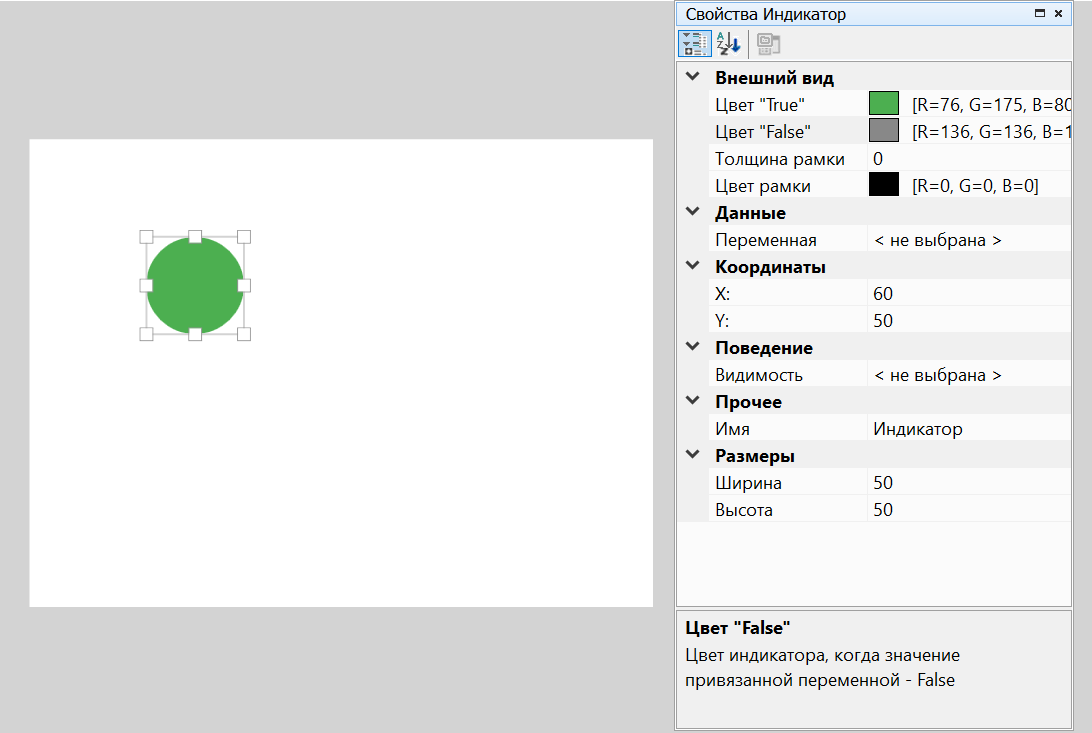Pick the black Цвет рамки swatch
1092x733 pixels.
coord(884,185)
